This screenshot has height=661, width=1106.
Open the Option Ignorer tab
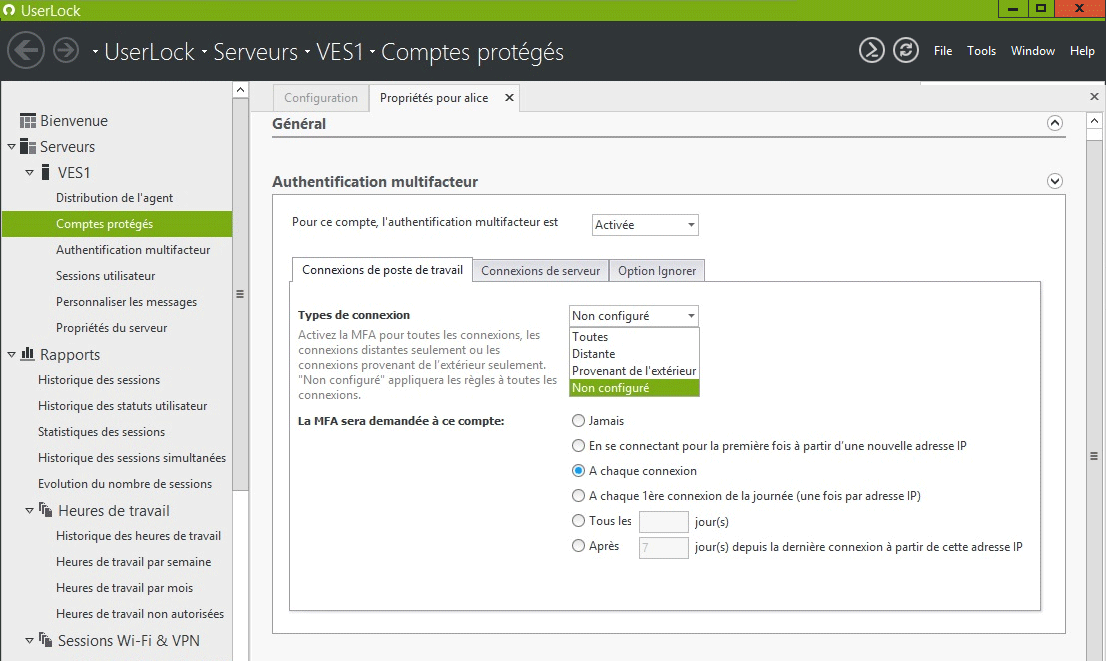pos(657,270)
